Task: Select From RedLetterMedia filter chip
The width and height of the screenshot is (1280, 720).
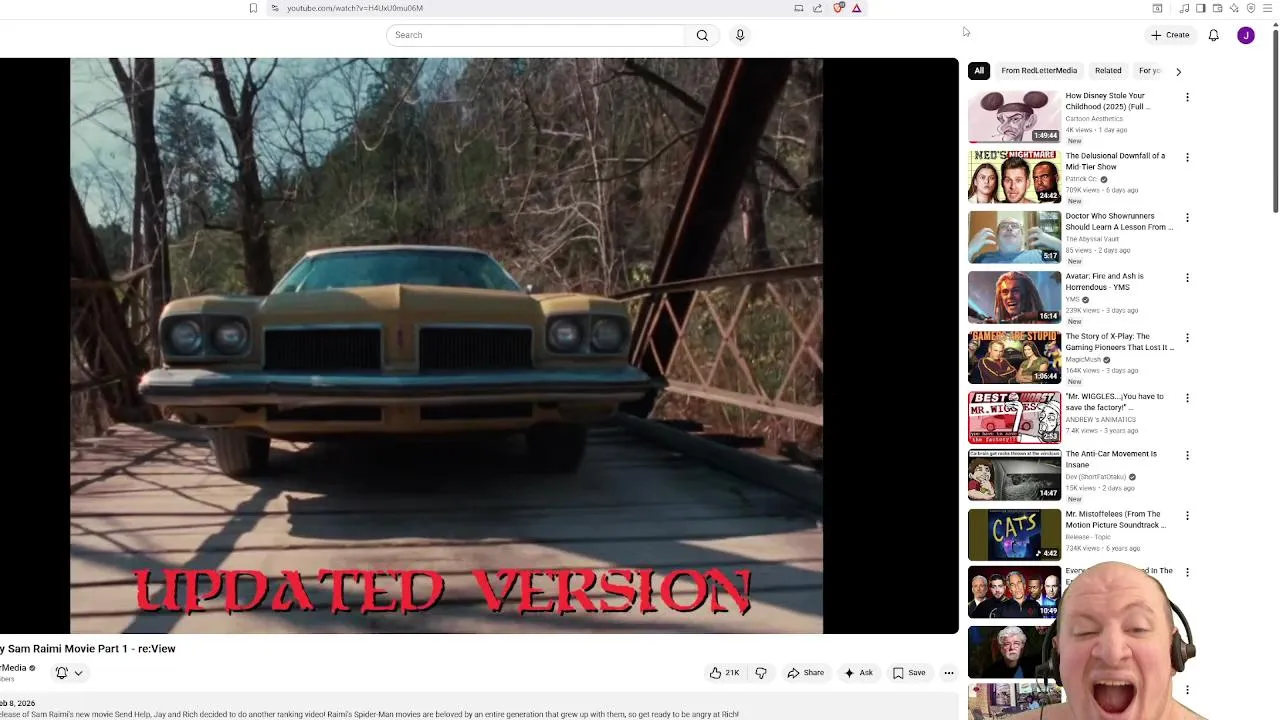Action: pyautogui.click(x=1039, y=71)
